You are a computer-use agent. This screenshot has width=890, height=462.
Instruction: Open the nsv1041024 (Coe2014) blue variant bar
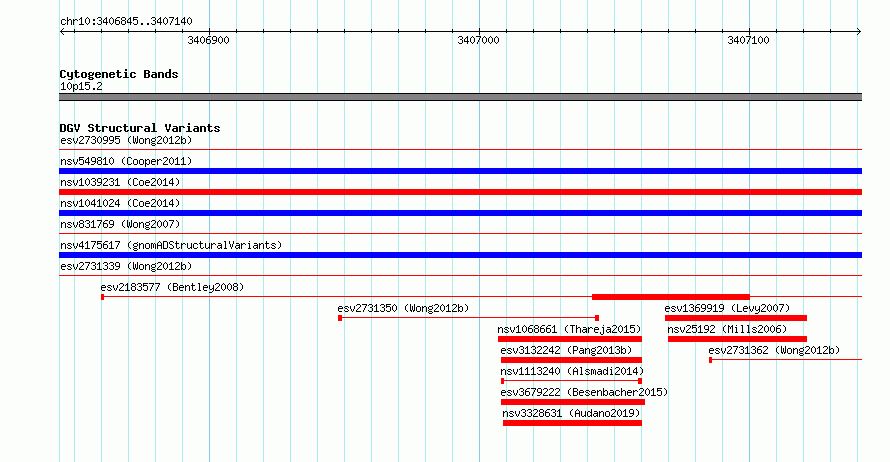460,213
